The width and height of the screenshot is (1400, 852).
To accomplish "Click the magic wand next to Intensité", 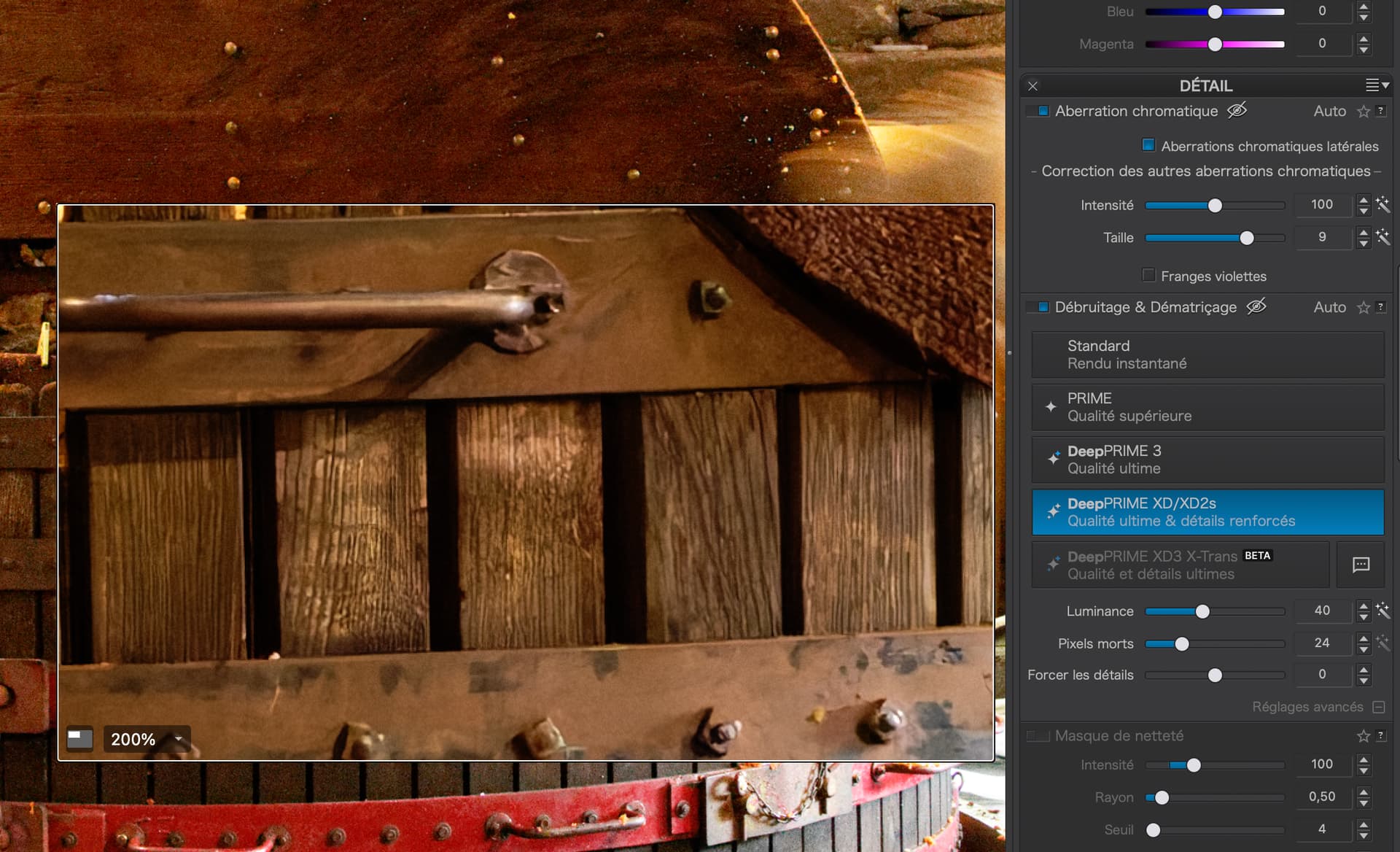I will coord(1382,205).
